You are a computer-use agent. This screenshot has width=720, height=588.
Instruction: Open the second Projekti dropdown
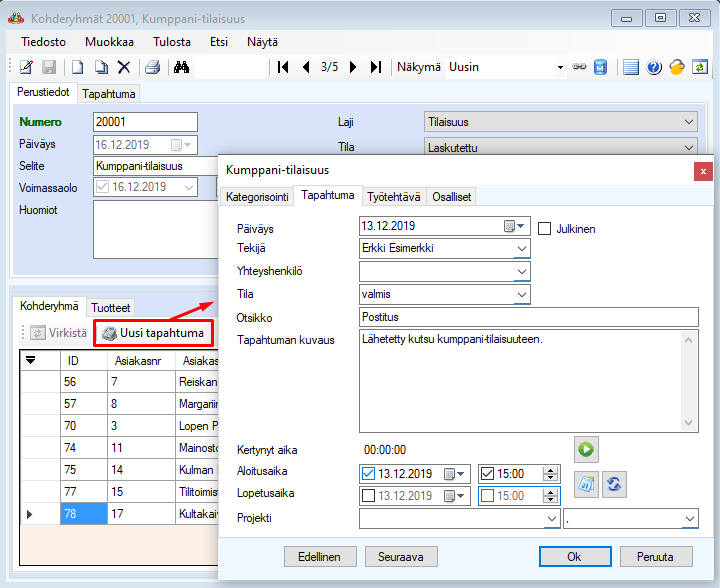tap(690, 519)
